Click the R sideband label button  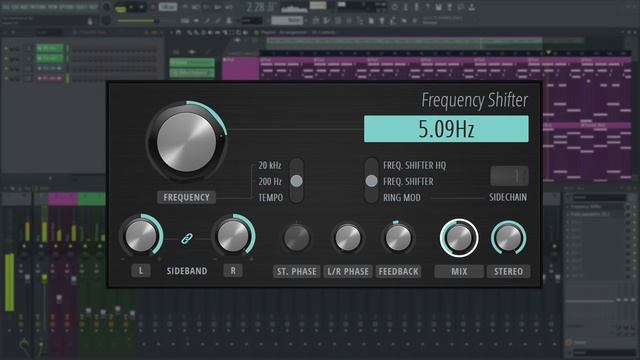(233, 271)
